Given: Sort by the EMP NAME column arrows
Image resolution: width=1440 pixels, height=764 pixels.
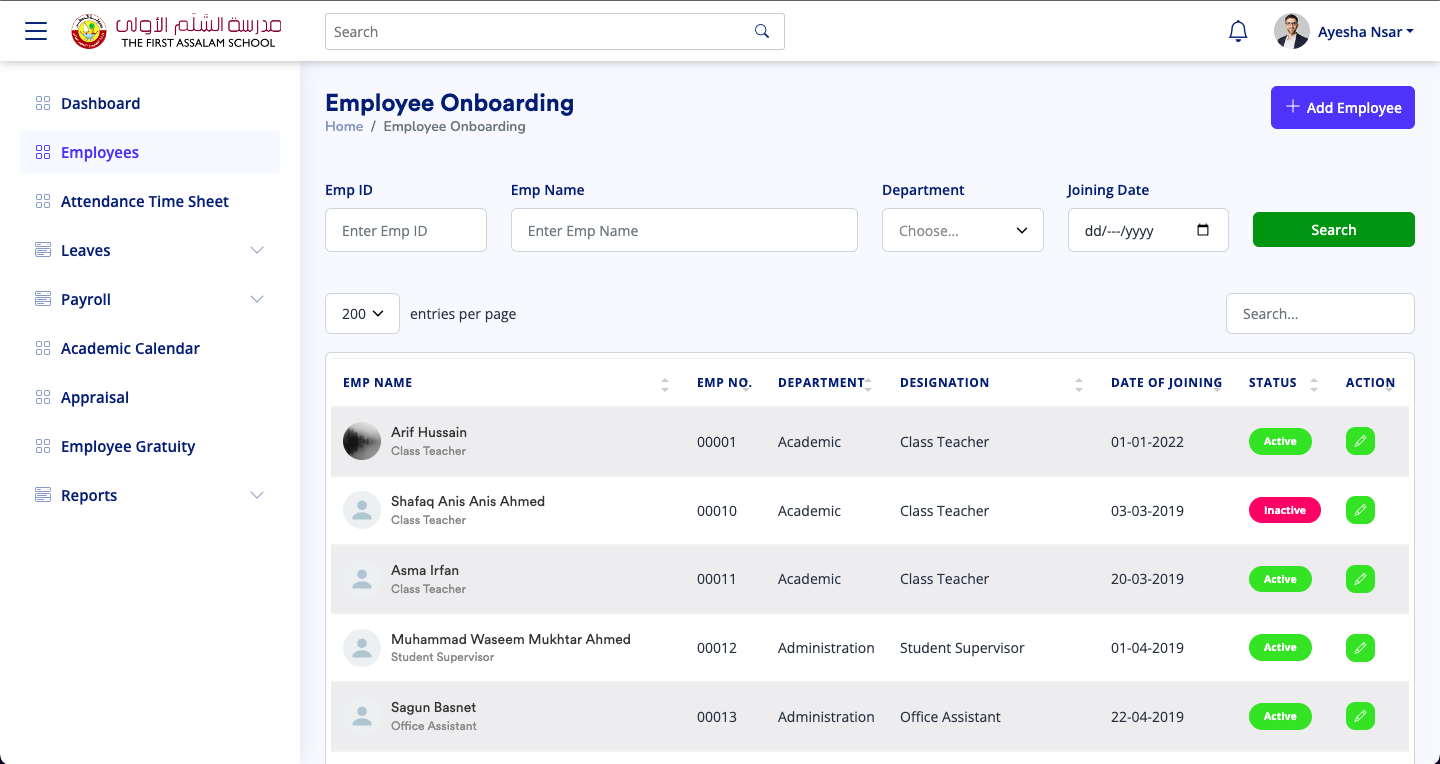Looking at the screenshot, I should click(x=664, y=383).
